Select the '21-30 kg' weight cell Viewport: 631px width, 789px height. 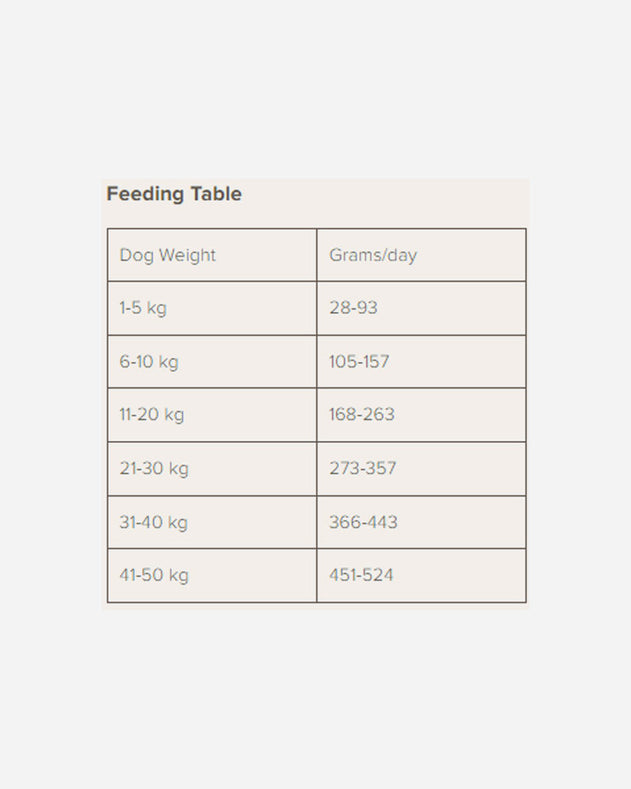pos(154,469)
